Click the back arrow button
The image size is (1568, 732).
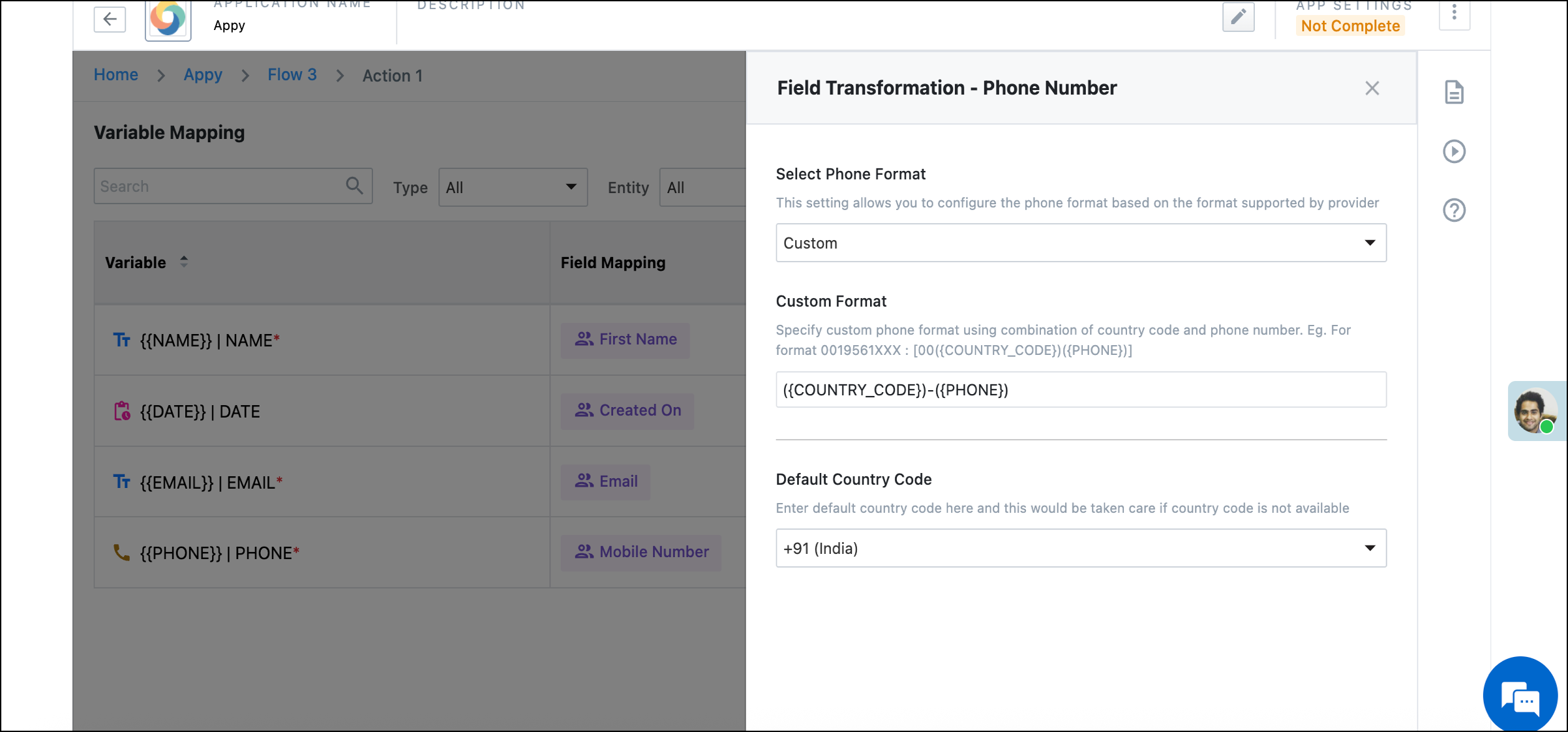(x=110, y=19)
